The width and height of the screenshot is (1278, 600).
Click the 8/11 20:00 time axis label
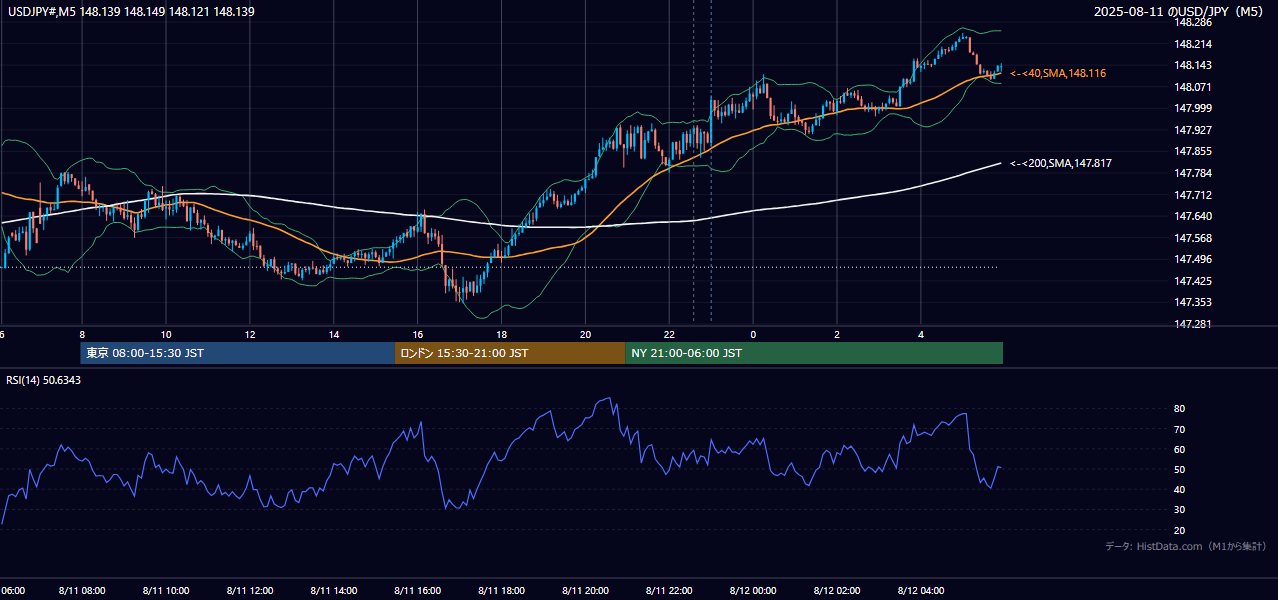pyautogui.click(x=586, y=590)
